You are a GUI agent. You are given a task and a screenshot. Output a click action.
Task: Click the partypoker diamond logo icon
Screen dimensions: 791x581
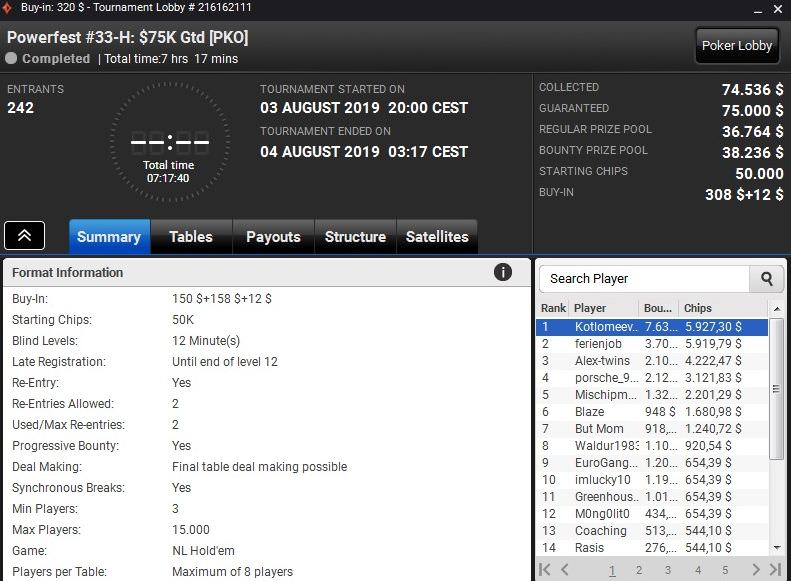point(7,8)
